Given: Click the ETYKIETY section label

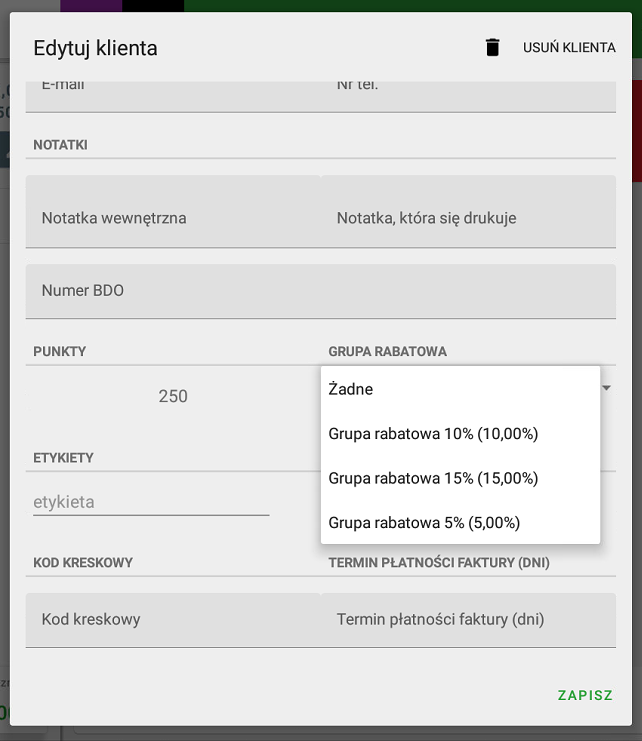Looking at the screenshot, I should pyautogui.click(x=63, y=458).
